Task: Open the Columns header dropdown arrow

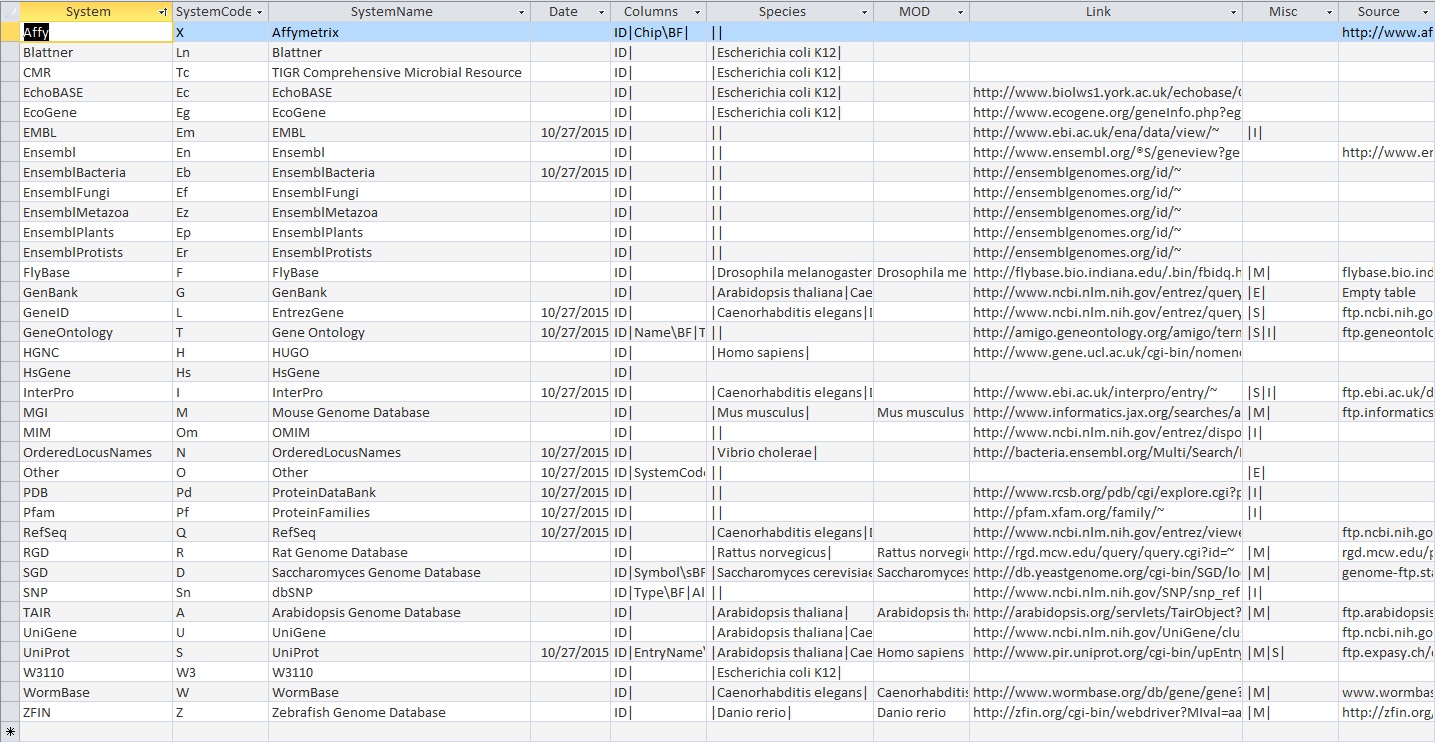Action: (697, 12)
